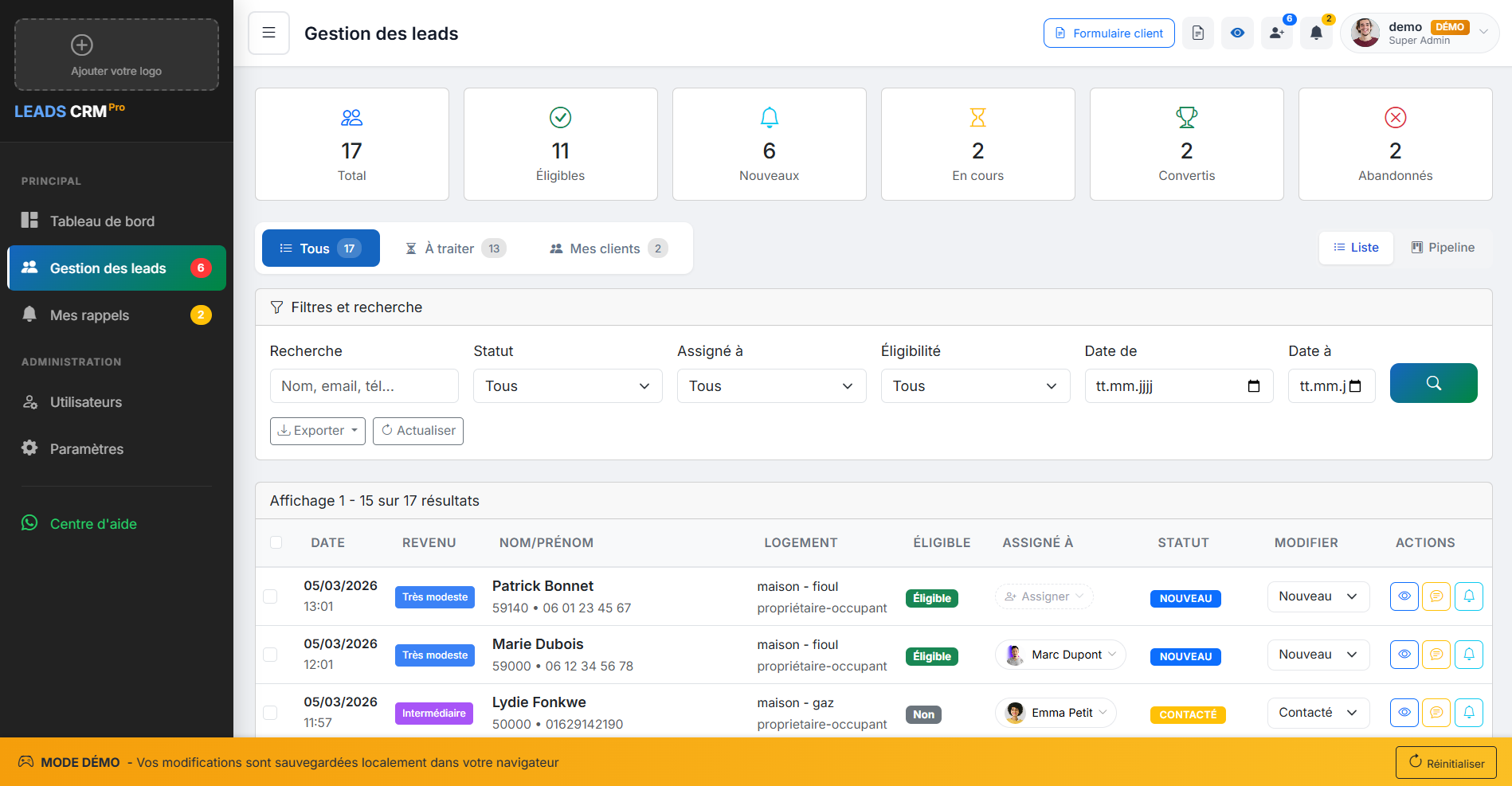
Task: Select the checkbox on Patrick Bonnet's row
Action: (x=271, y=596)
